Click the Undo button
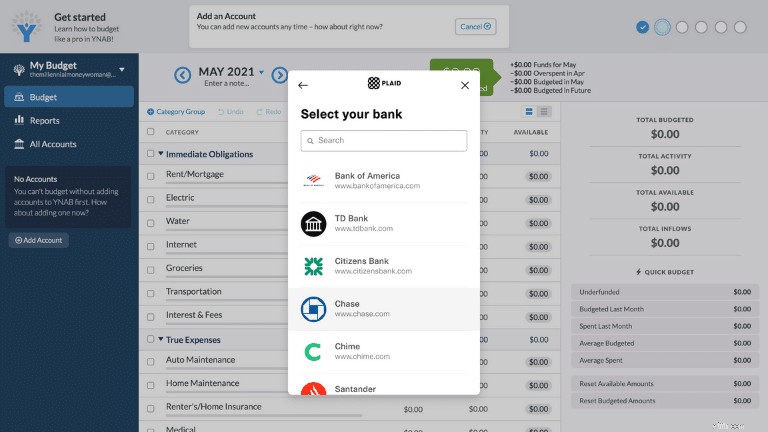768x432 pixels. pos(231,112)
